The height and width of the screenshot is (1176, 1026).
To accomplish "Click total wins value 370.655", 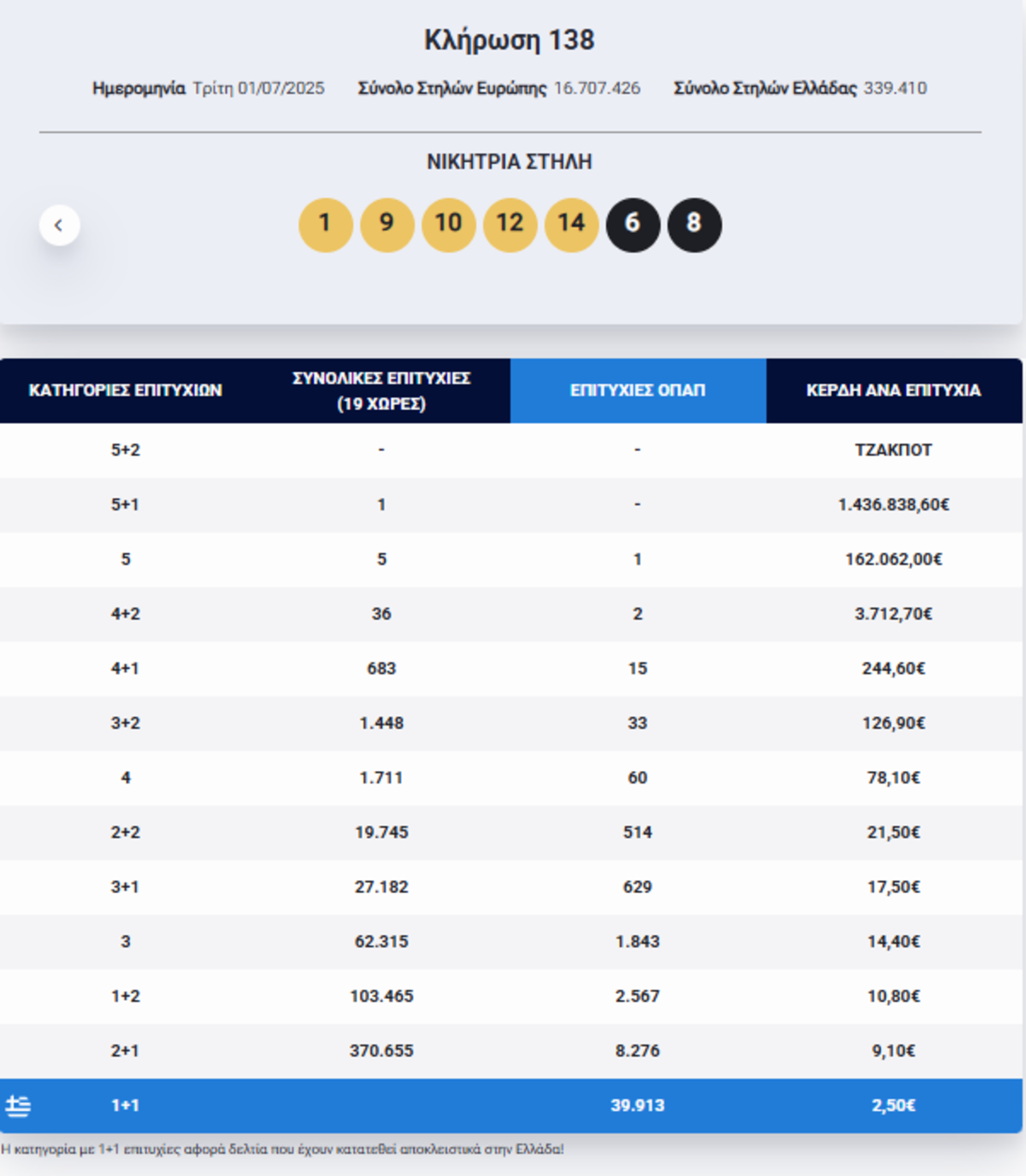I will (x=381, y=1052).
